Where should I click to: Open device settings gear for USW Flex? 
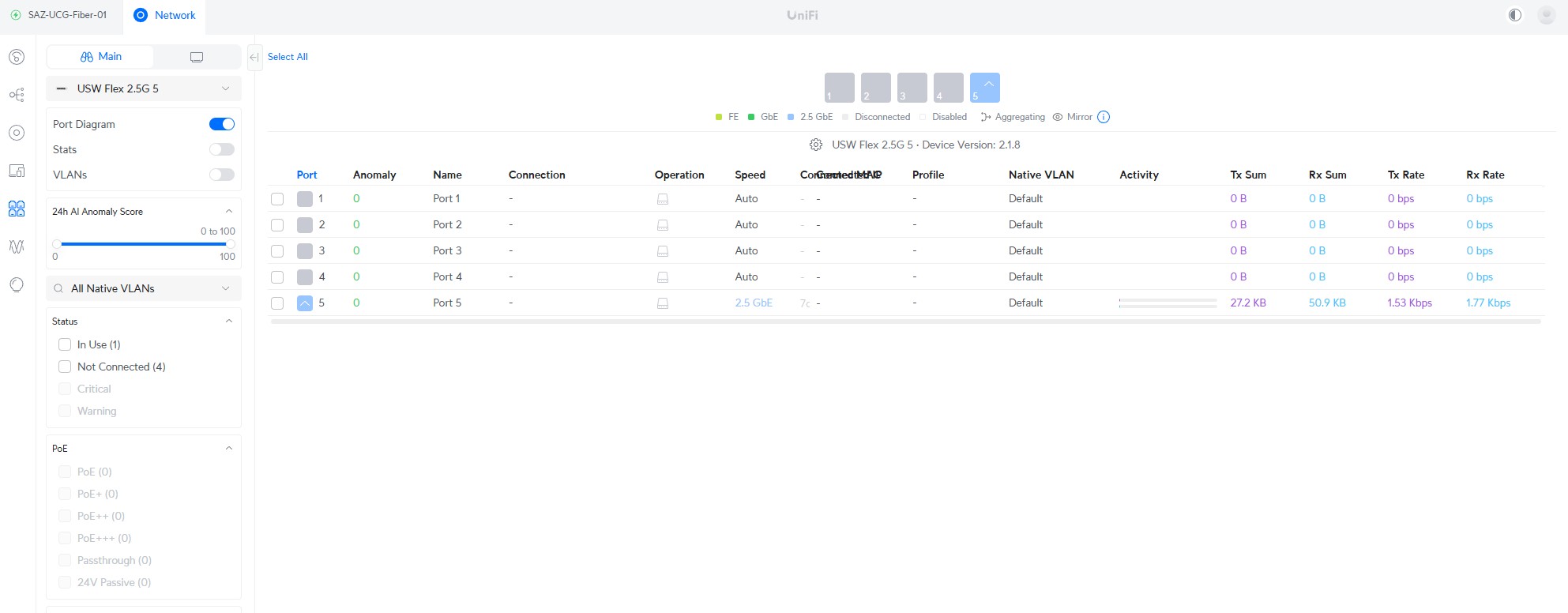tap(816, 145)
